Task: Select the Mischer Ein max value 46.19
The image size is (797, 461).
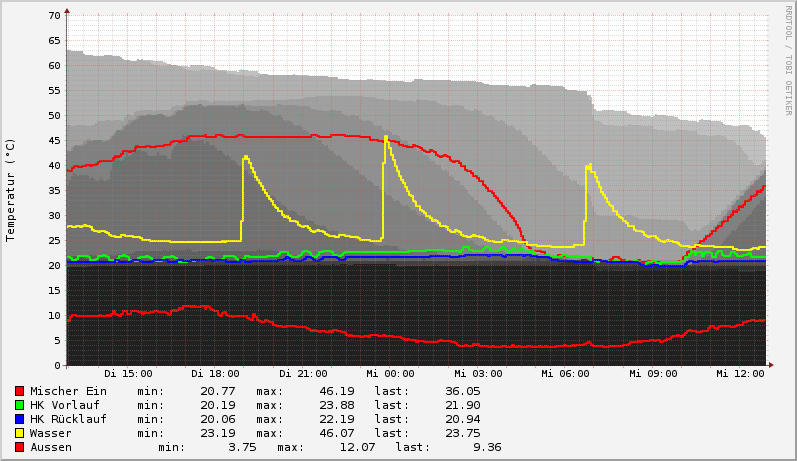Action: click(301, 391)
